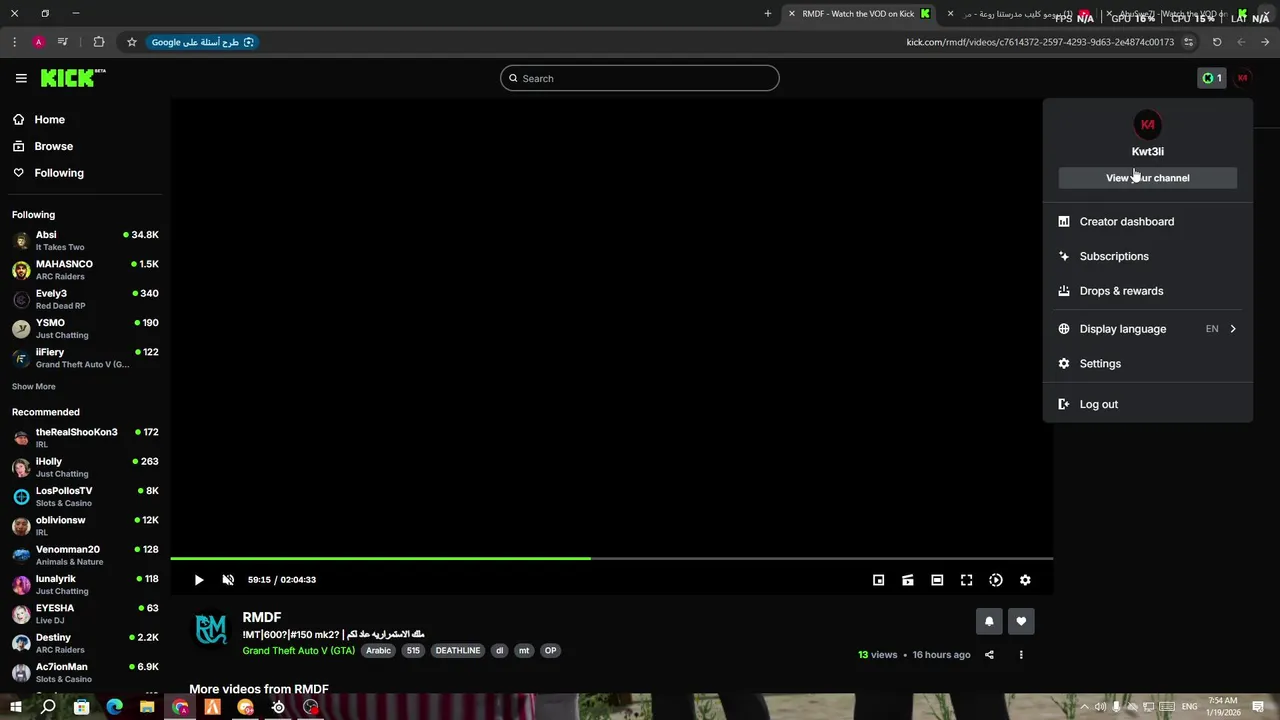Open video player settings gear
Screen dimensions: 1280x720
1025,580
